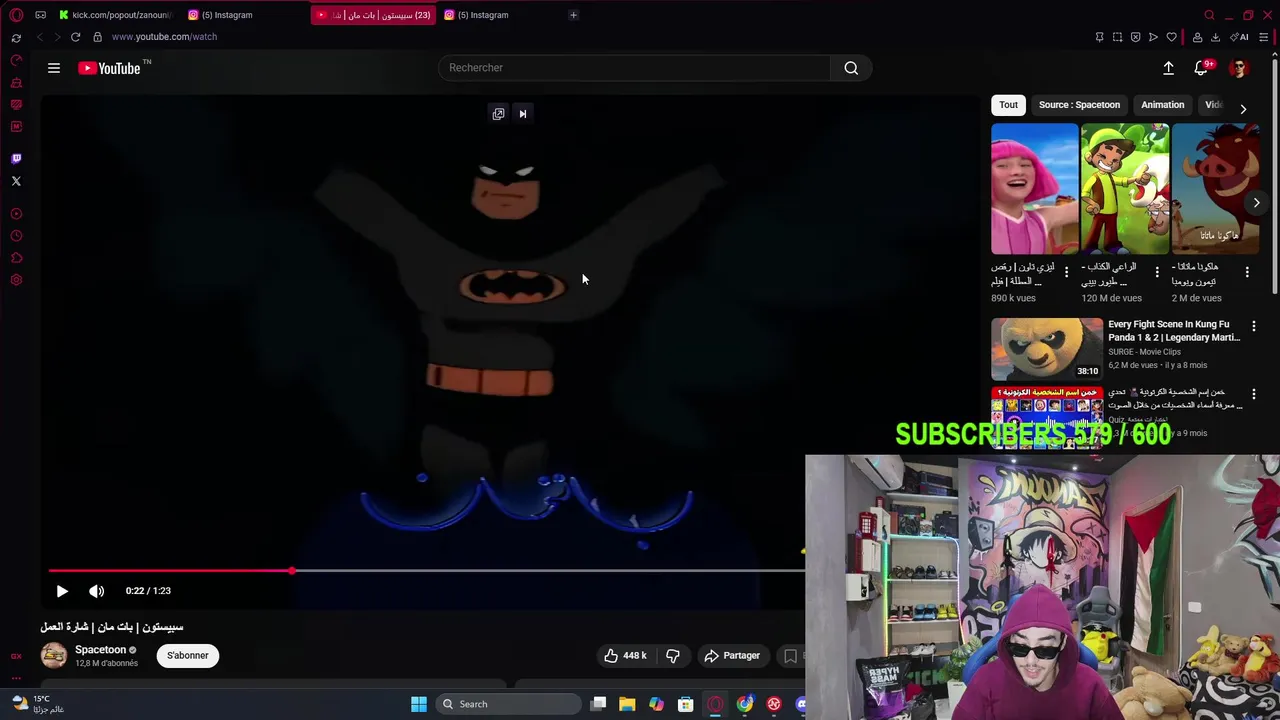Reload the page with refresh icon

coord(75,37)
